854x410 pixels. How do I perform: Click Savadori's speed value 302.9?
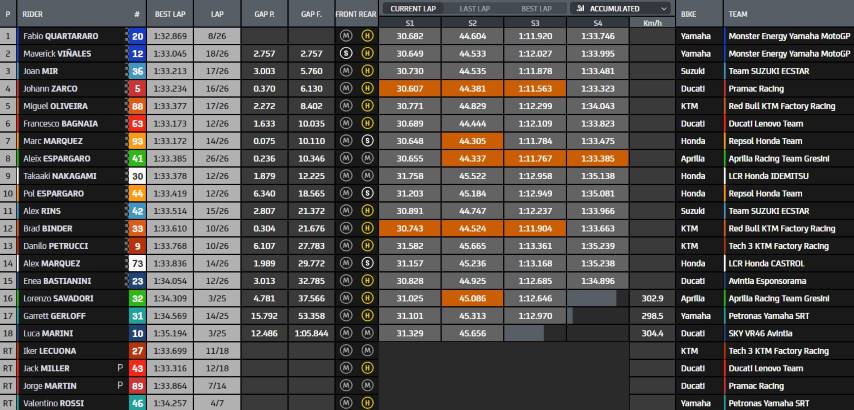(x=652, y=298)
